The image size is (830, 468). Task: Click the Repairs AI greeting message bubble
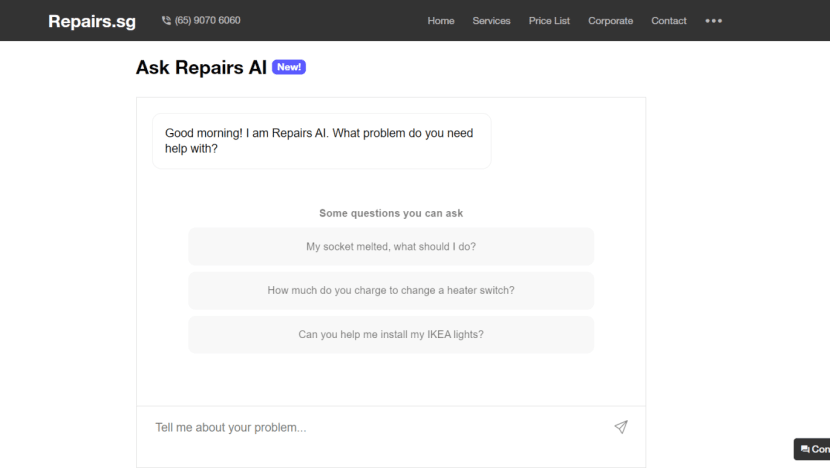[321, 141]
